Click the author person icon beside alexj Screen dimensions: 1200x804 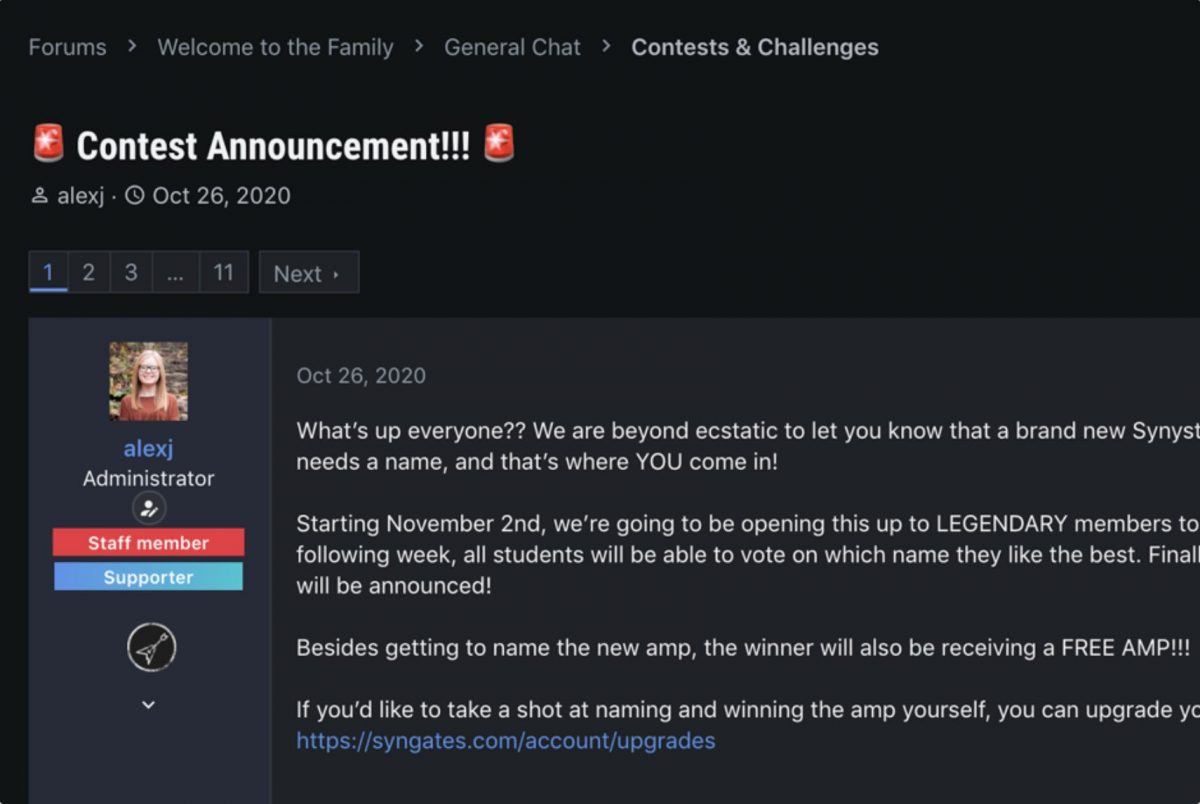pos(40,196)
